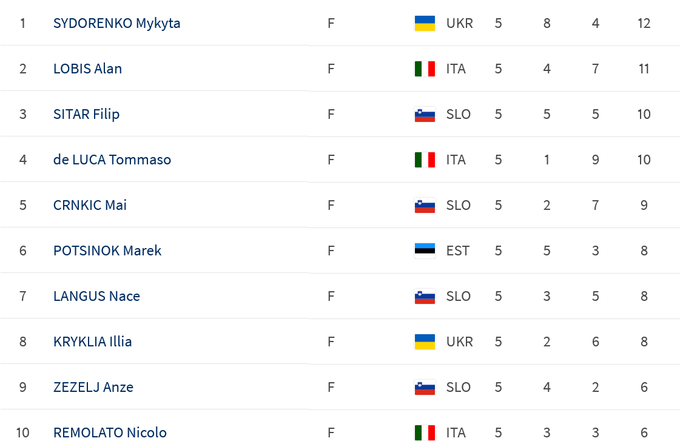680x441 pixels.
Task: Click the Slovenia flag in SITAR Filip row
Action: tap(424, 114)
